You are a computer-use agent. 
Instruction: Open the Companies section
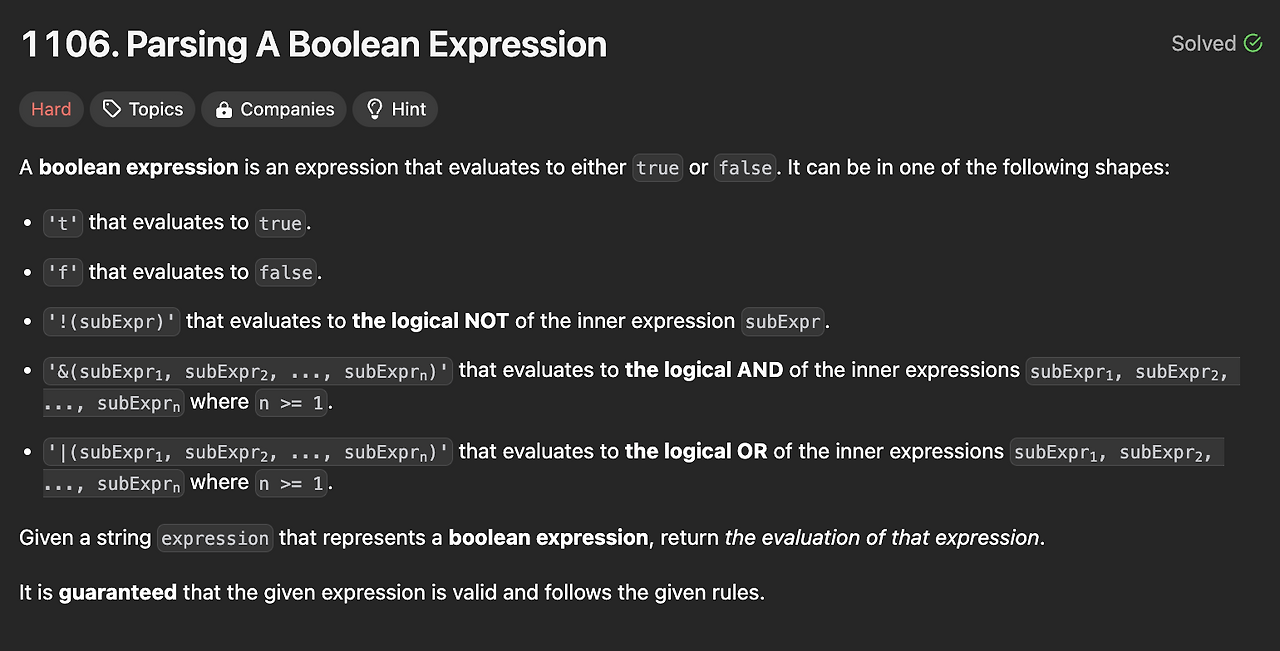pos(273,109)
